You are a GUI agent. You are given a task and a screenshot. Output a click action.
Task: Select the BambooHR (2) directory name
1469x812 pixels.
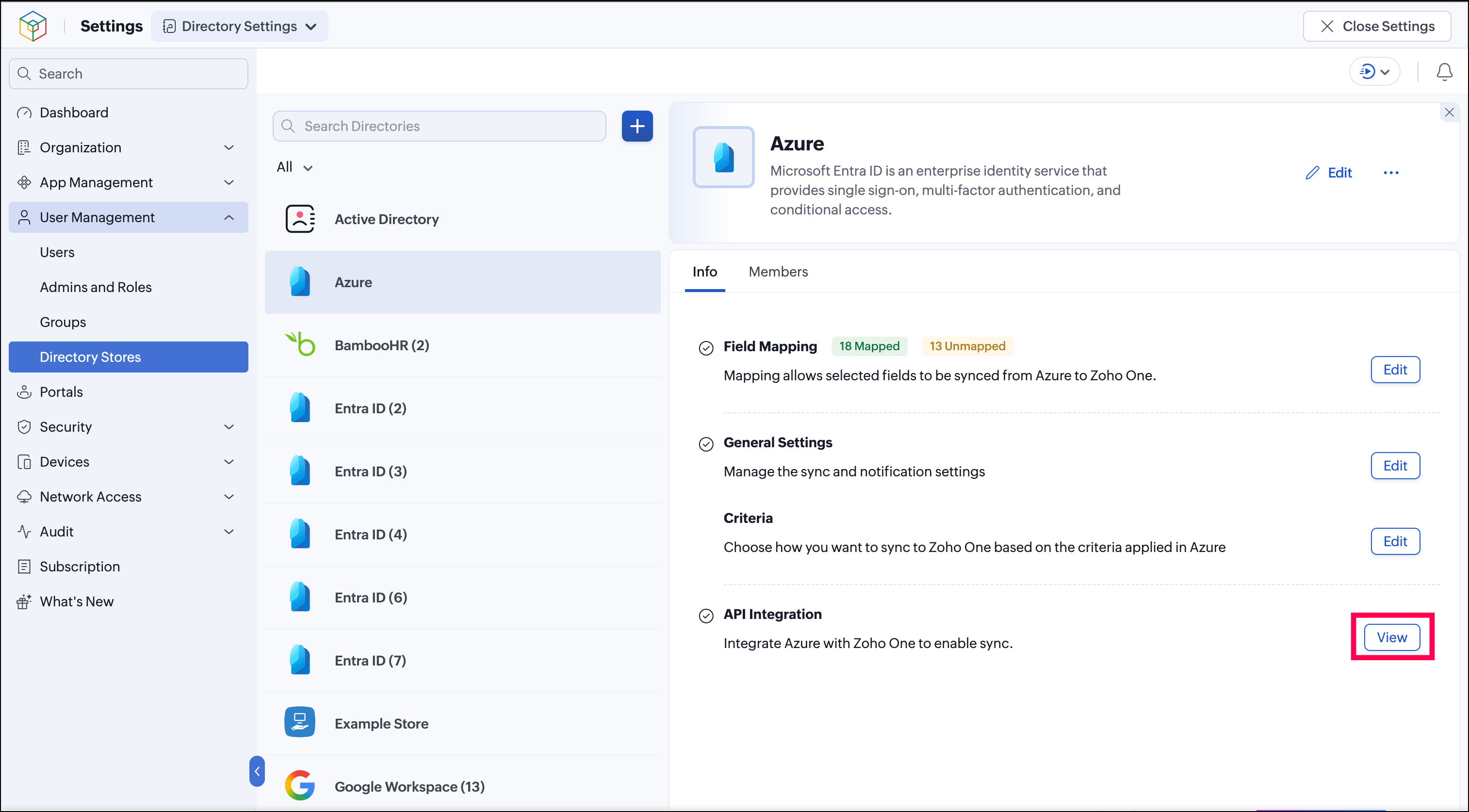coord(381,345)
